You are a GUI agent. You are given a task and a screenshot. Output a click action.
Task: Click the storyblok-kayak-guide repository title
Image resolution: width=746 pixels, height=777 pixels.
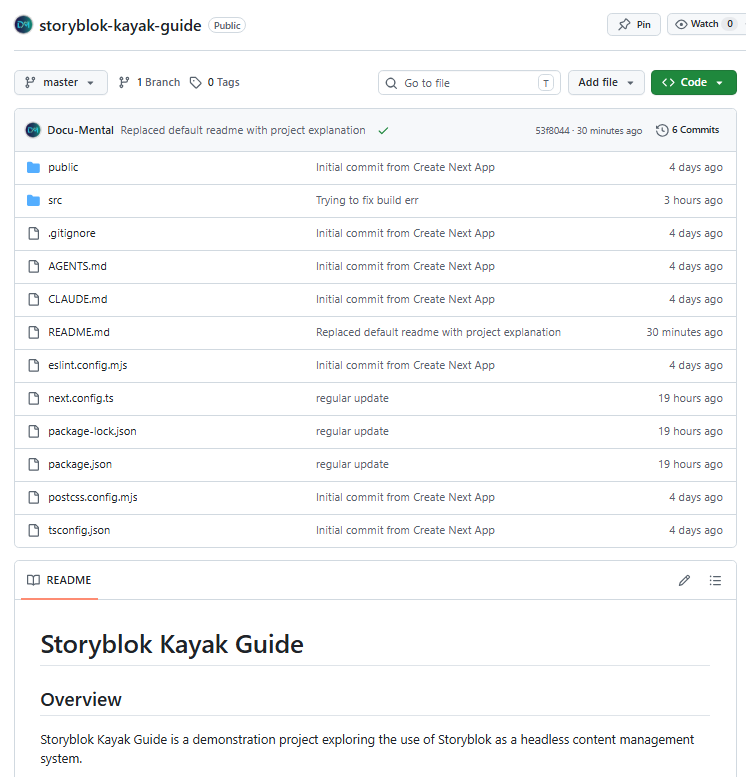(120, 25)
